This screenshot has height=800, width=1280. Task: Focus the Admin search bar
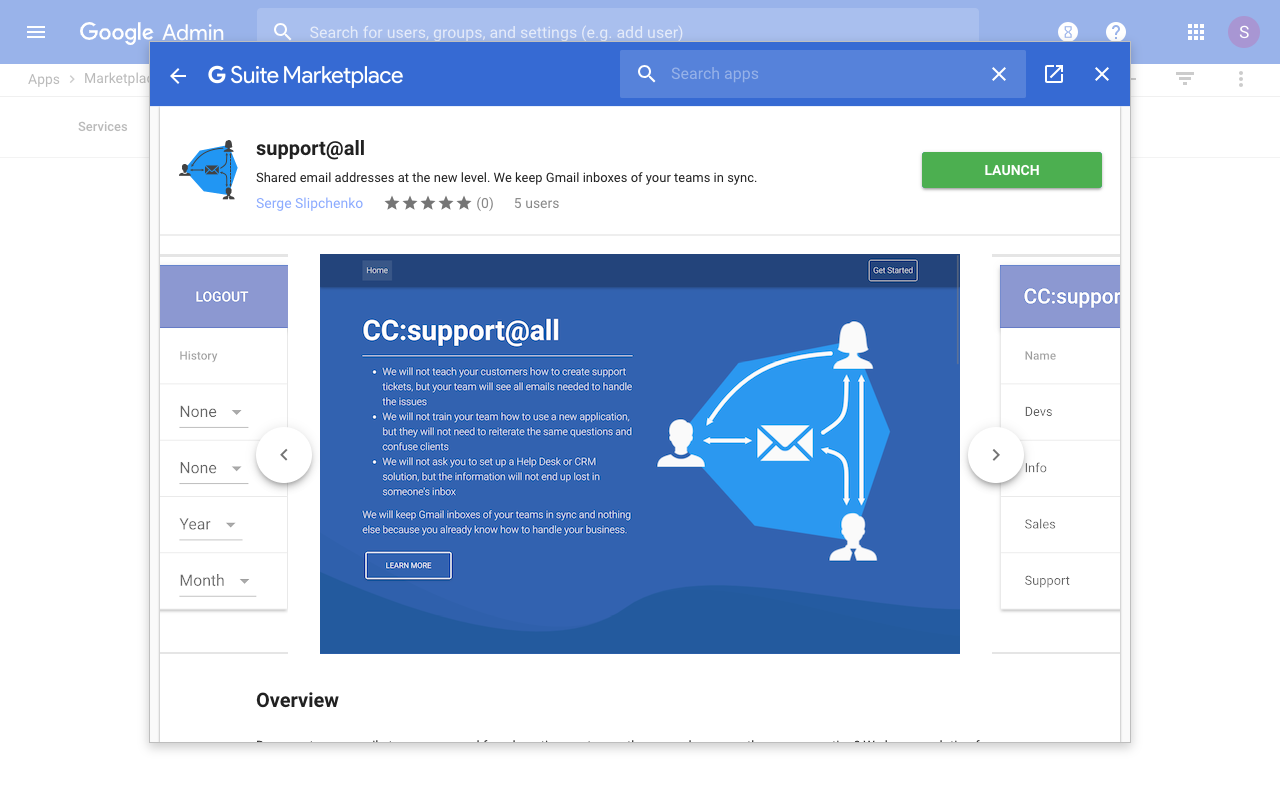click(x=618, y=32)
